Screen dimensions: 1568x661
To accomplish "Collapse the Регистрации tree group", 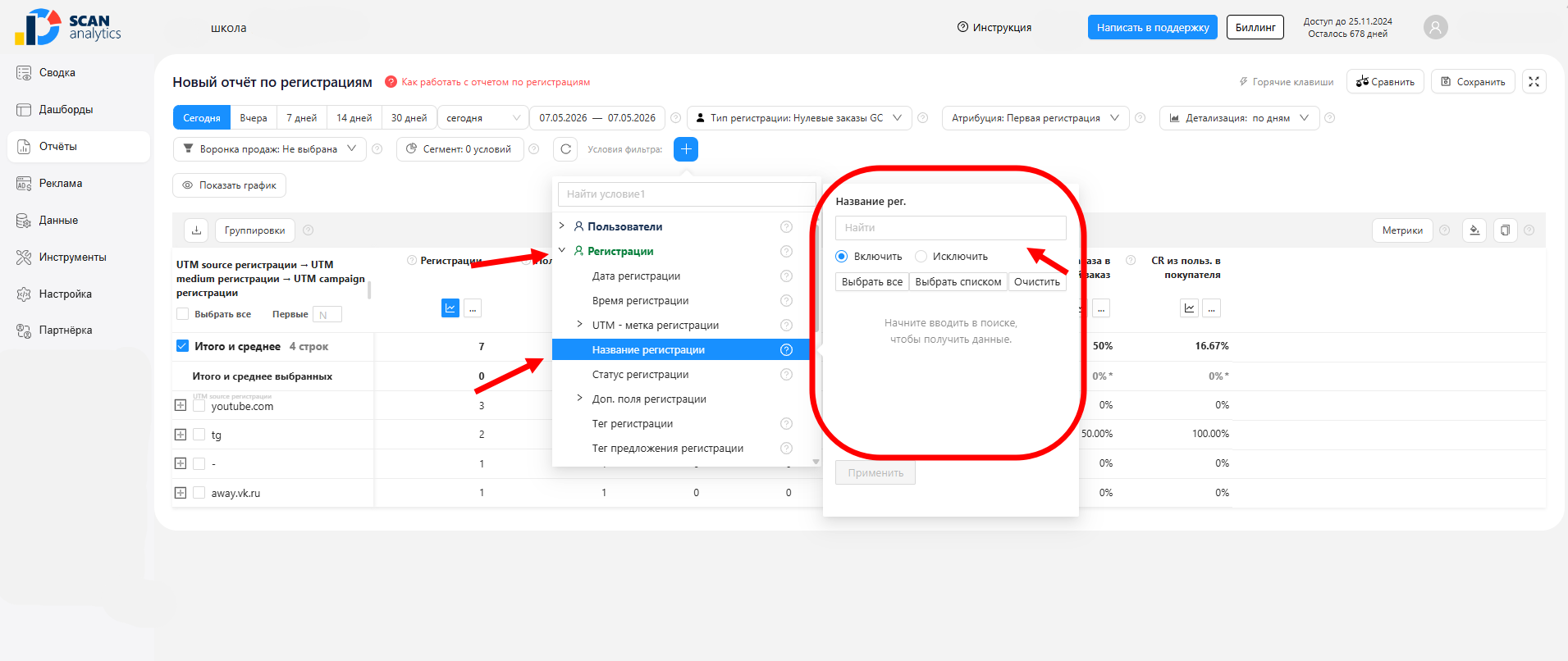I will [561, 251].
